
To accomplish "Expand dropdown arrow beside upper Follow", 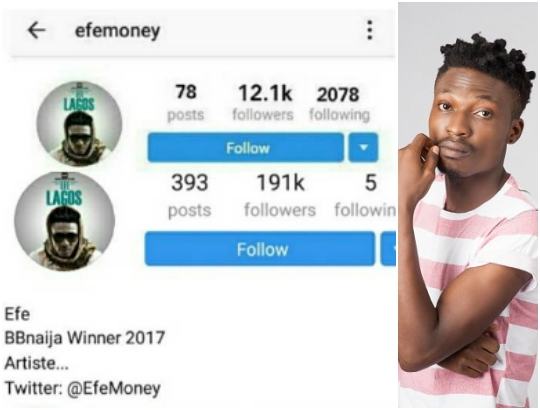I will coord(363,148).
